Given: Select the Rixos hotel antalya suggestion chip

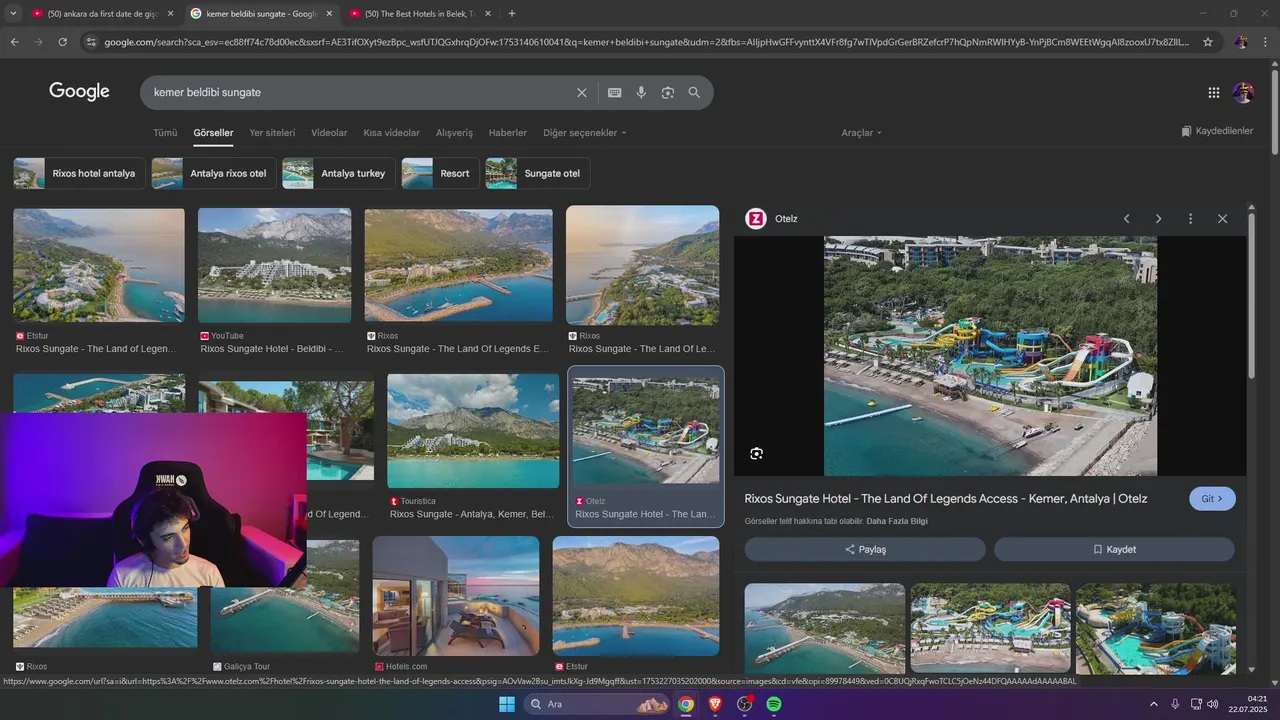Looking at the screenshot, I should [79, 173].
